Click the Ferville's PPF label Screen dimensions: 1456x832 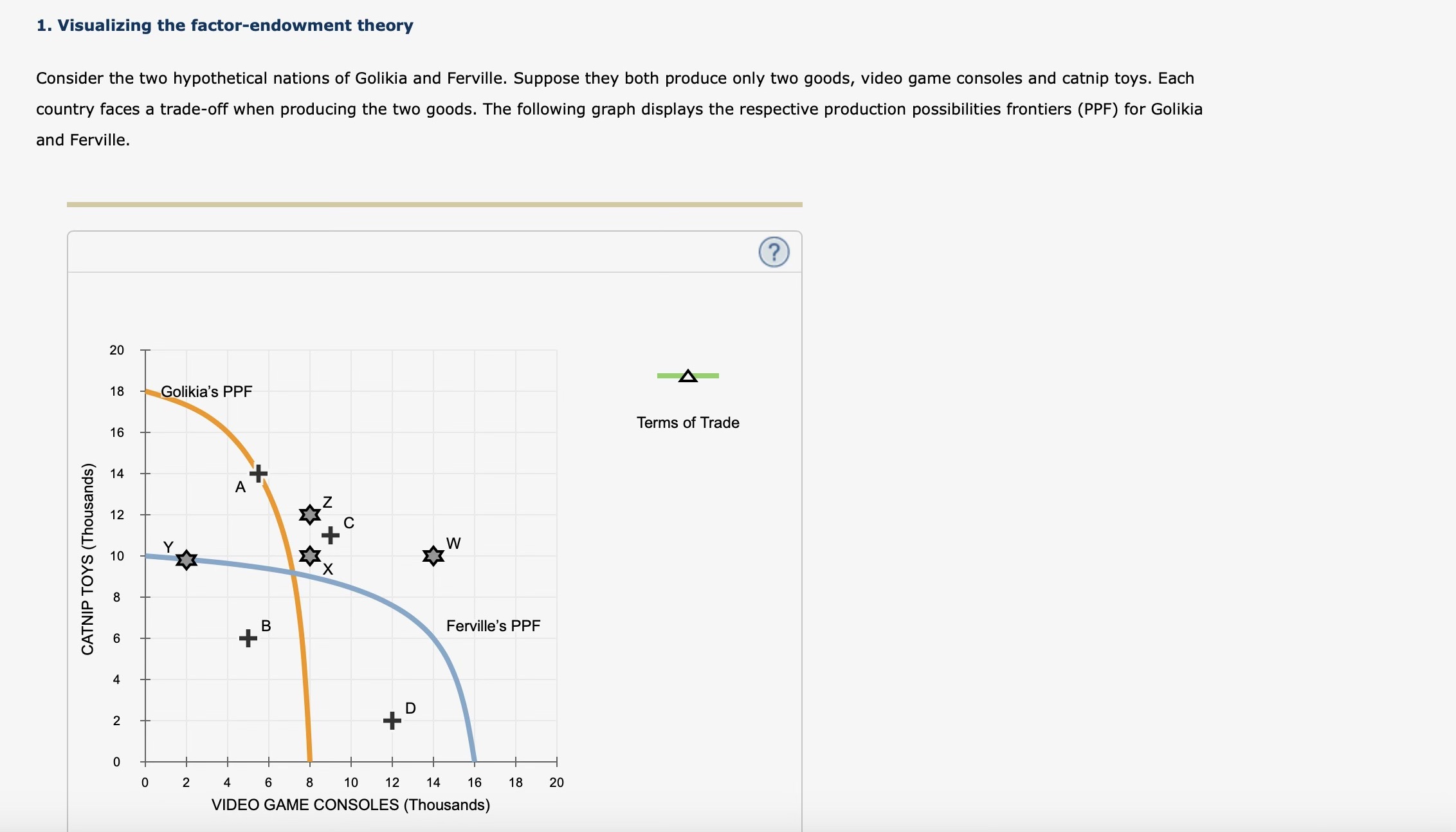click(x=493, y=625)
